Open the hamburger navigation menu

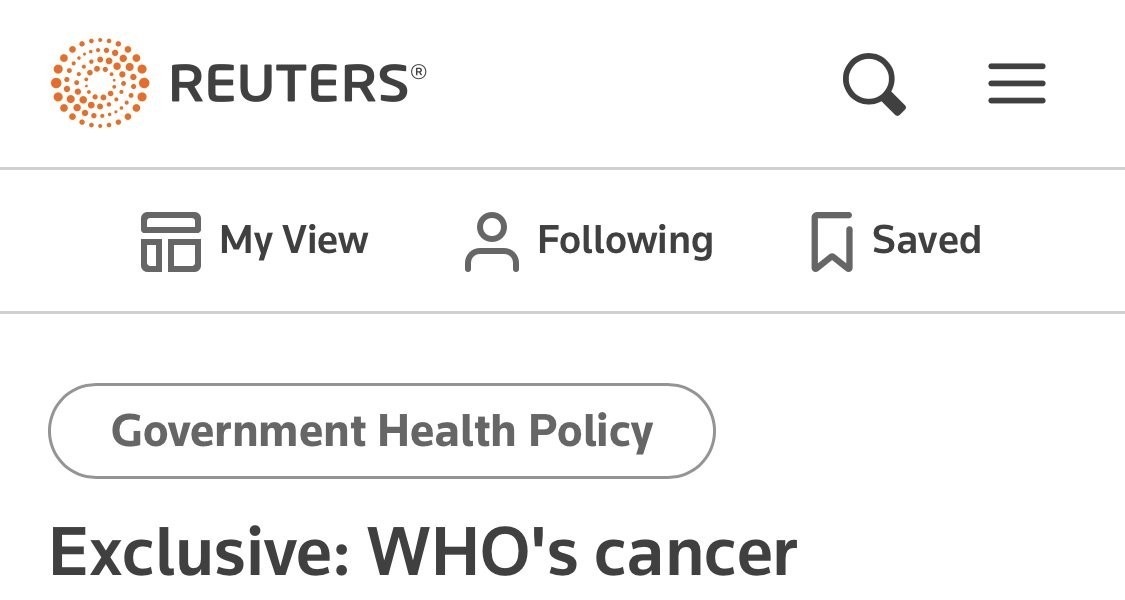(x=1016, y=83)
